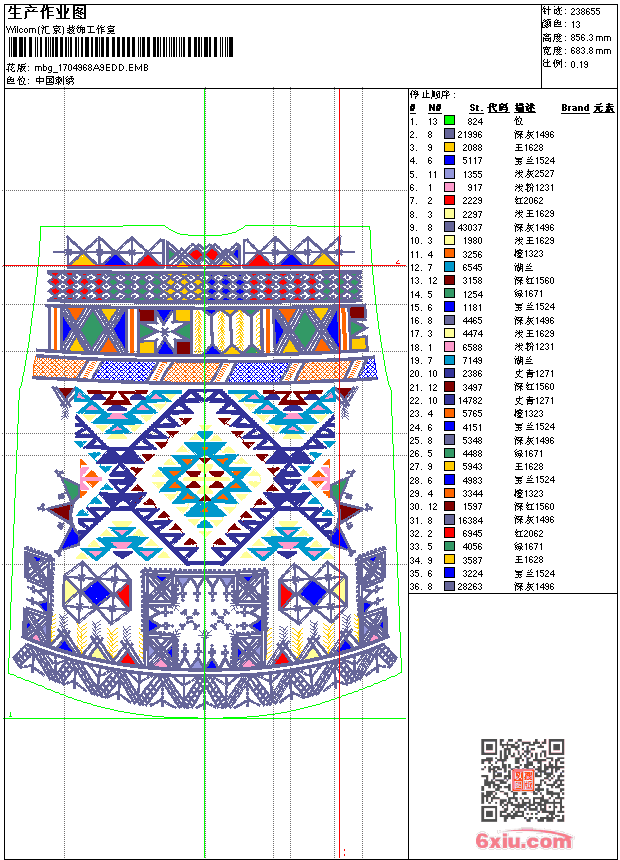Viewport: 620px width, 860px height.
Task: Click stitch count 43037 in row 9
Action: [470, 227]
